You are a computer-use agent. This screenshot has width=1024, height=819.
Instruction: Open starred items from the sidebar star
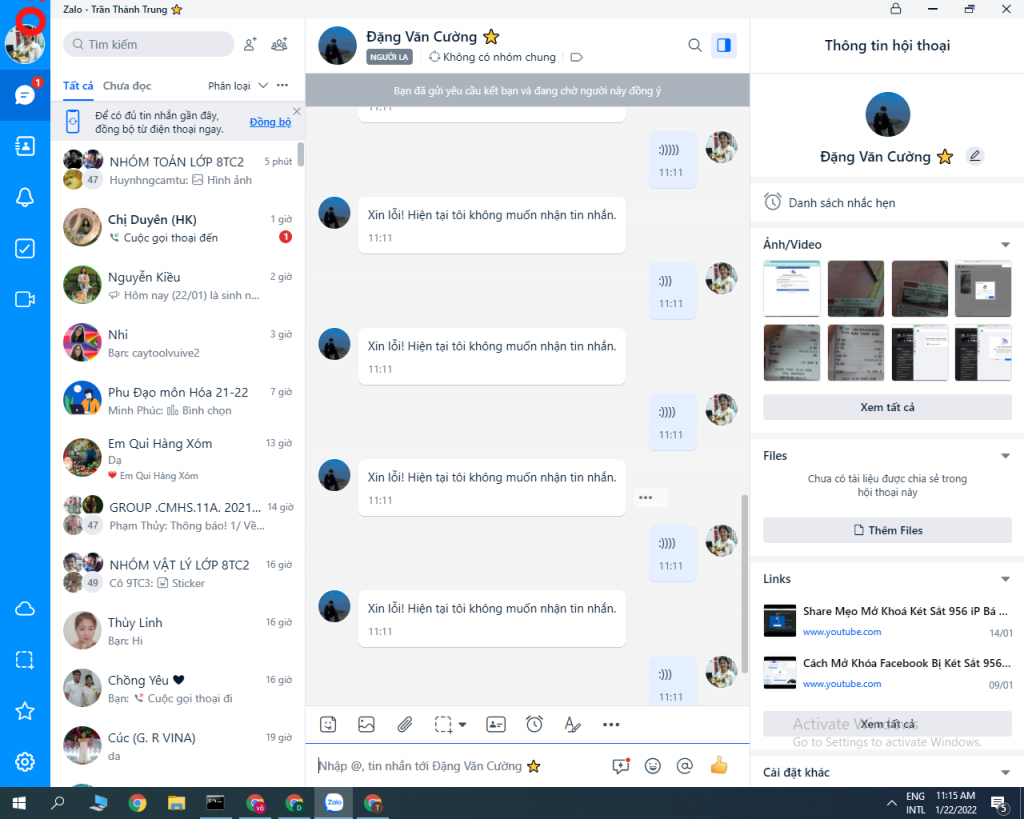point(25,711)
